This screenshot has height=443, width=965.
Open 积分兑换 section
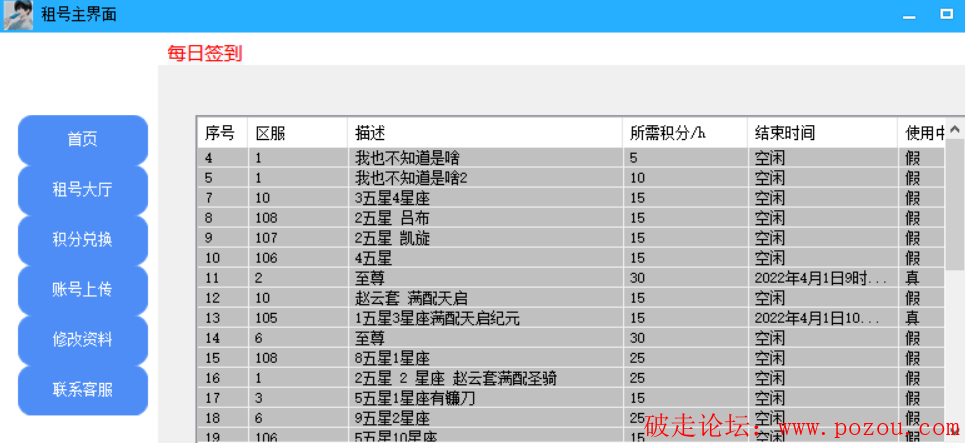click(x=83, y=240)
